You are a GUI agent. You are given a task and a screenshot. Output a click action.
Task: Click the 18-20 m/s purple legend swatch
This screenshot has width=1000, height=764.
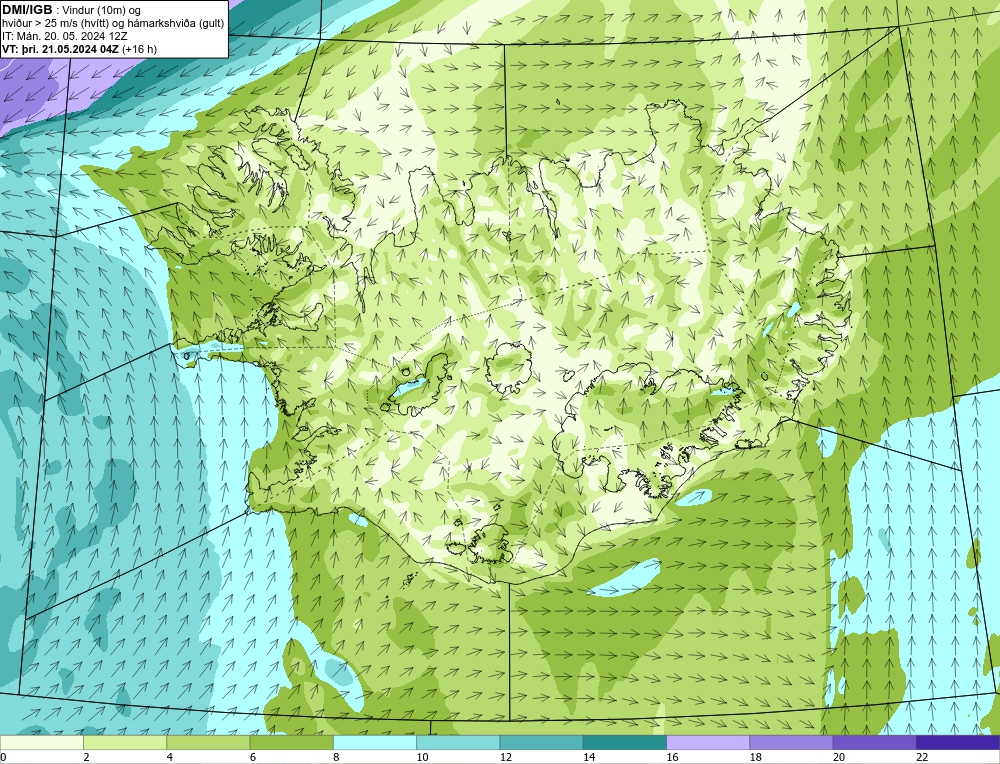click(791, 743)
